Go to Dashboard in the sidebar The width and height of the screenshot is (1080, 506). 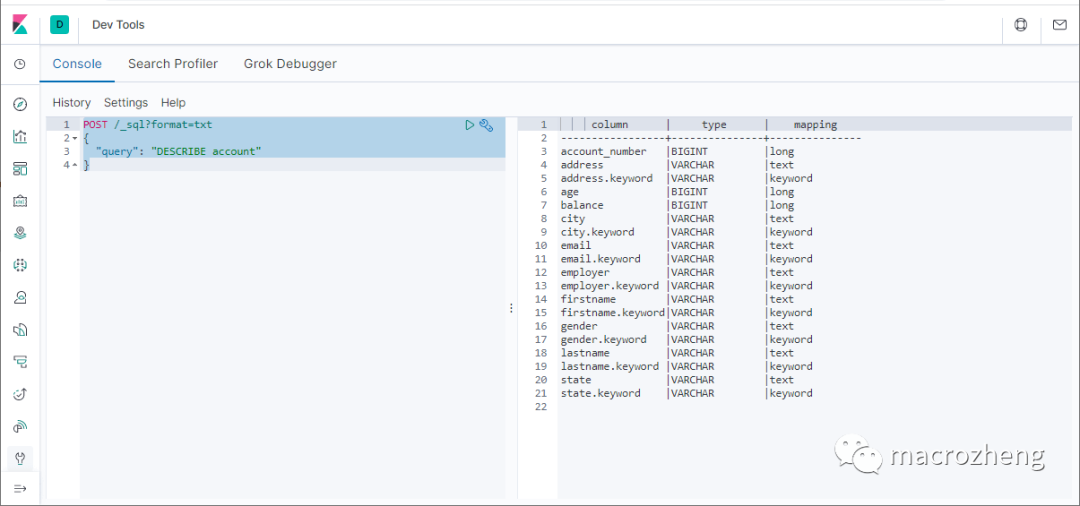pyautogui.click(x=20, y=169)
